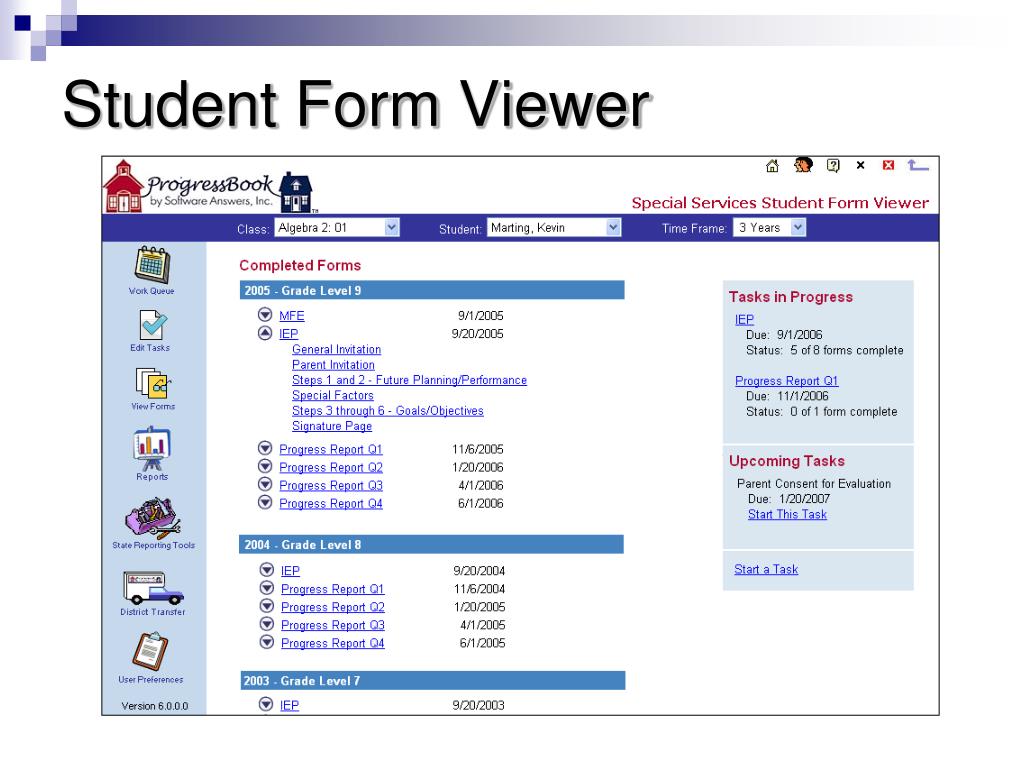Click the blue house logo icon
Image resolution: width=1024 pixels, height=768 pixels.
296,193
